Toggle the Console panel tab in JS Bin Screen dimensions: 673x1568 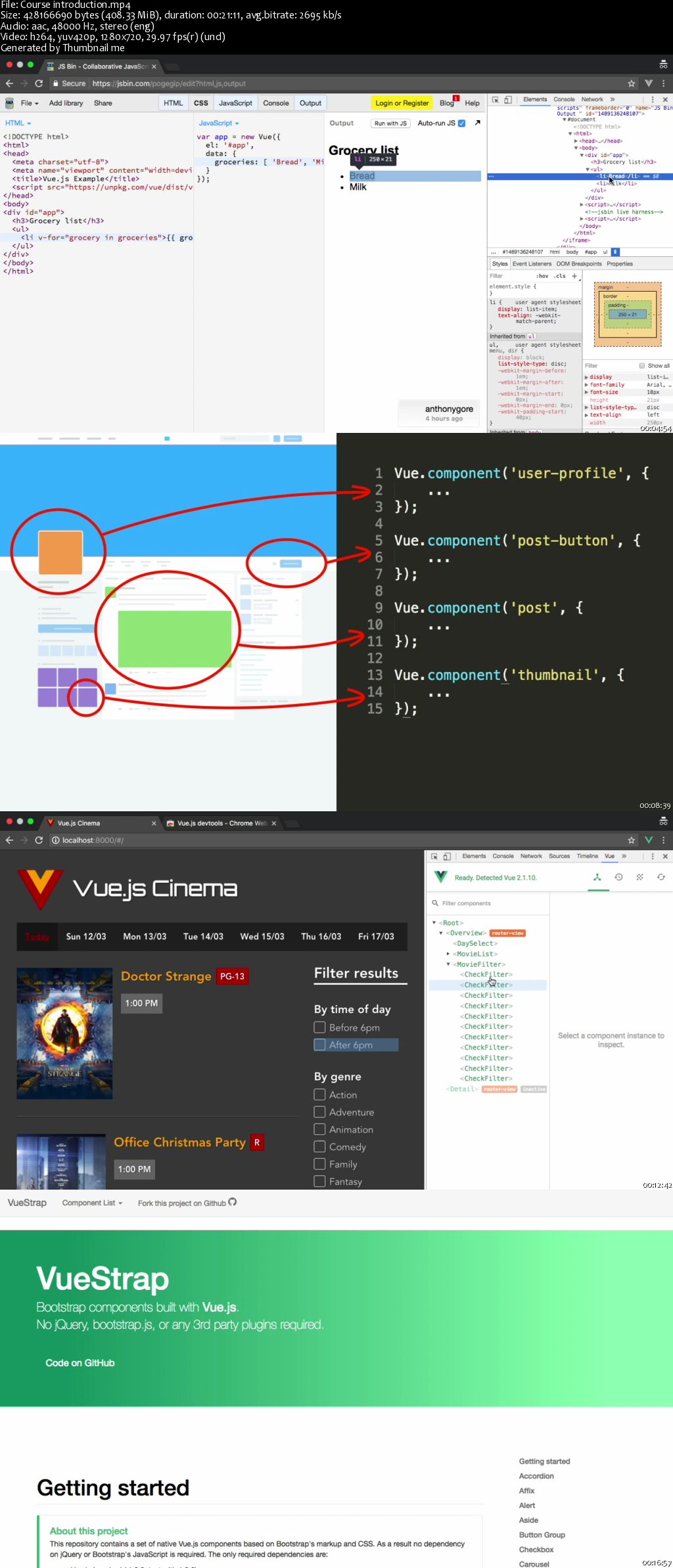276,103
